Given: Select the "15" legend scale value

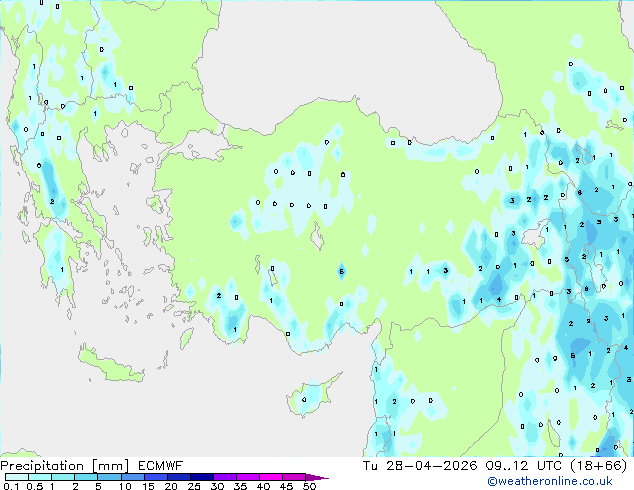Looking at the screenshot, I should pos(148,486).
